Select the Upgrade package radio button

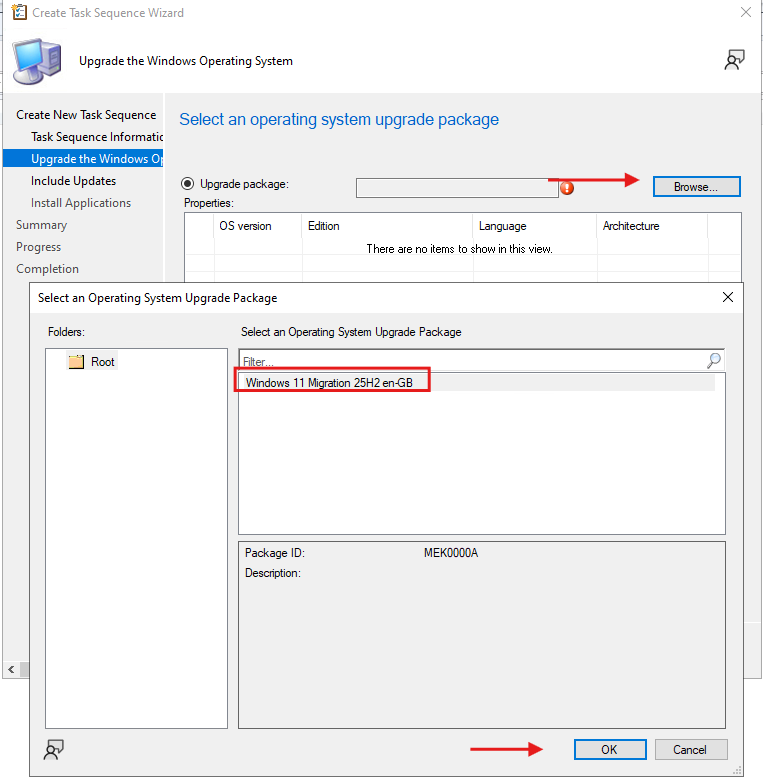(x=187, y=184)
